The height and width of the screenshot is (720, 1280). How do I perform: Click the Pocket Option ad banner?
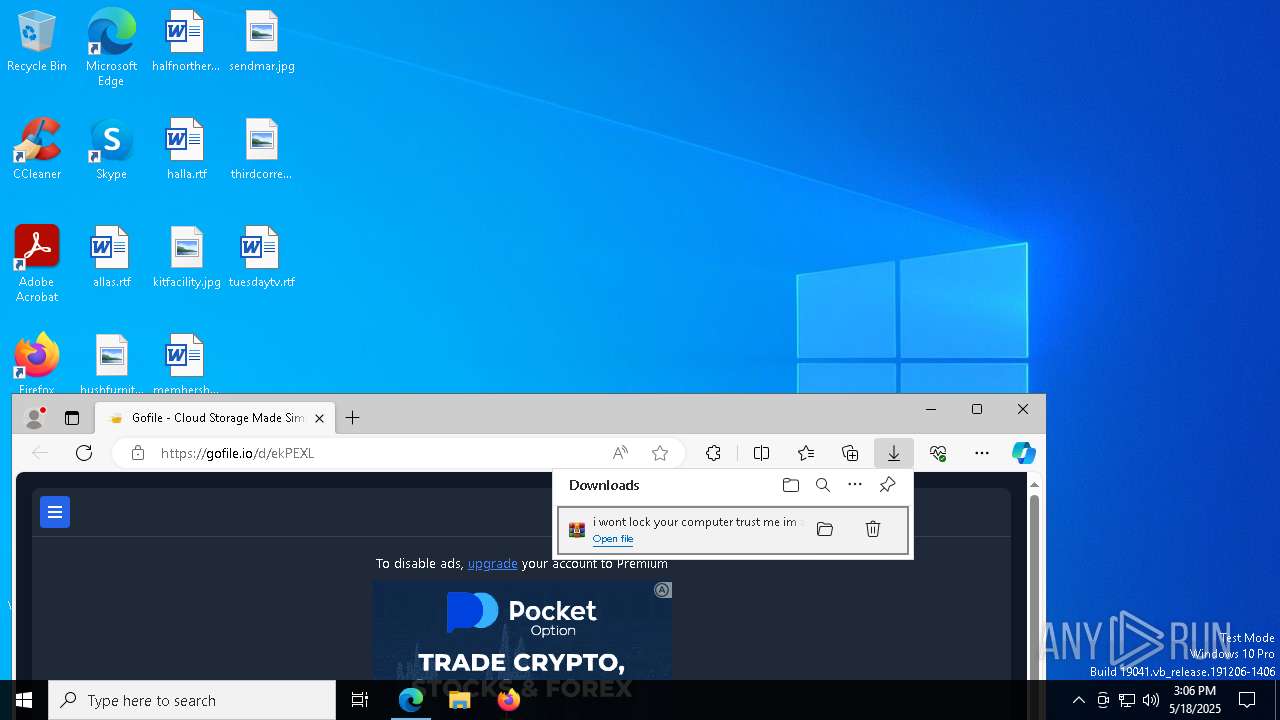click(x=522, y=630)
